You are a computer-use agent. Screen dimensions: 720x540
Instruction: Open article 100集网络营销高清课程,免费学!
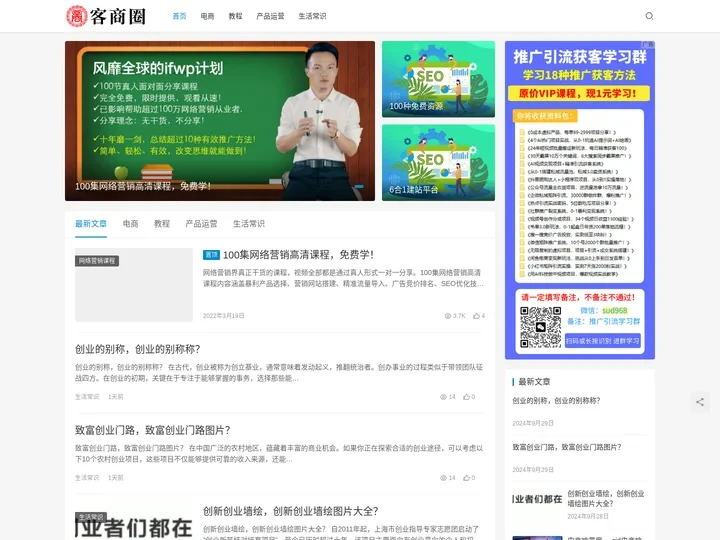coord(298,255)
